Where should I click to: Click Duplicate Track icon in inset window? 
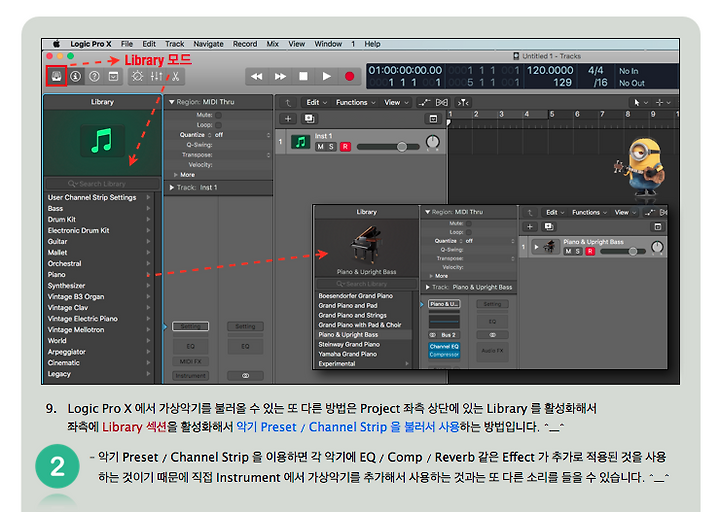(x=549, y=226)
